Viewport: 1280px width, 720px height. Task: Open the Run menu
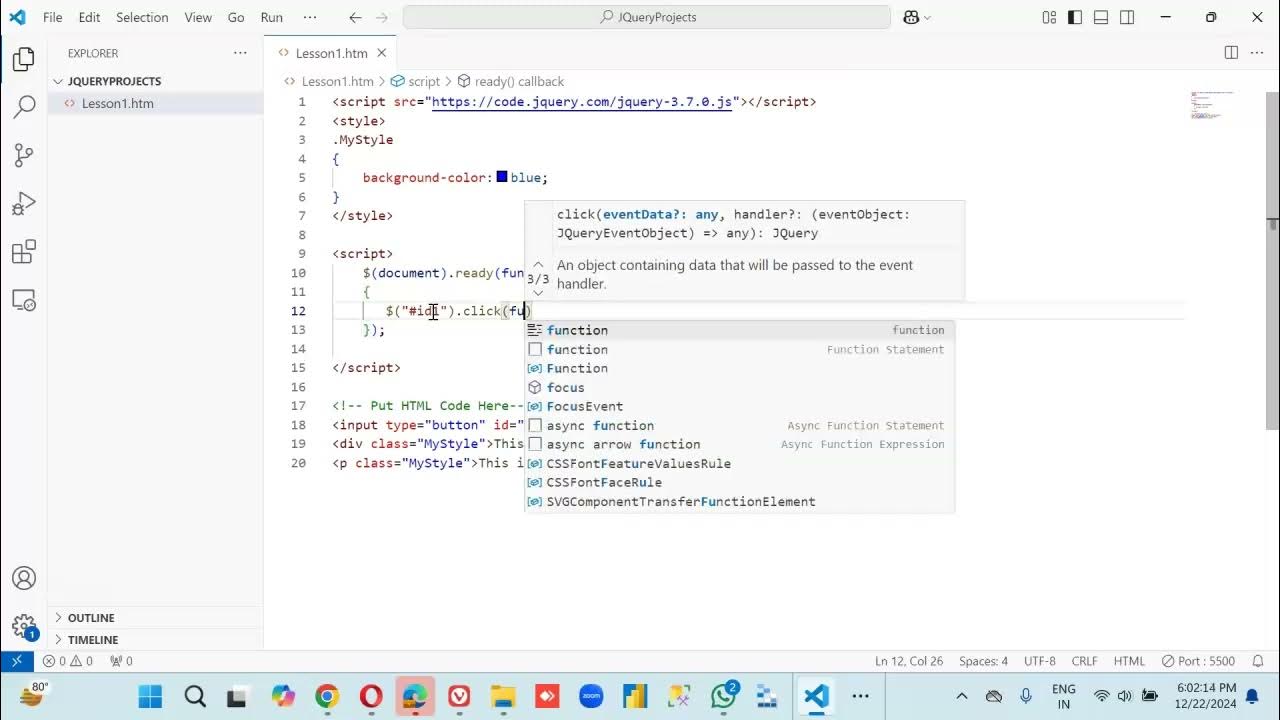pyautogui.click(x=271, y=17)
